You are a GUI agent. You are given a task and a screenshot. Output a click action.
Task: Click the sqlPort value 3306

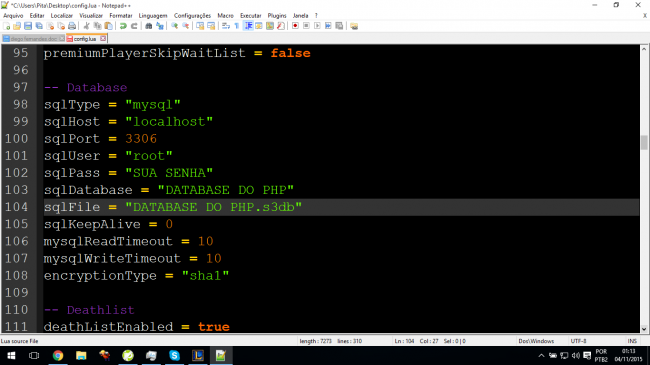coord(141,139)
